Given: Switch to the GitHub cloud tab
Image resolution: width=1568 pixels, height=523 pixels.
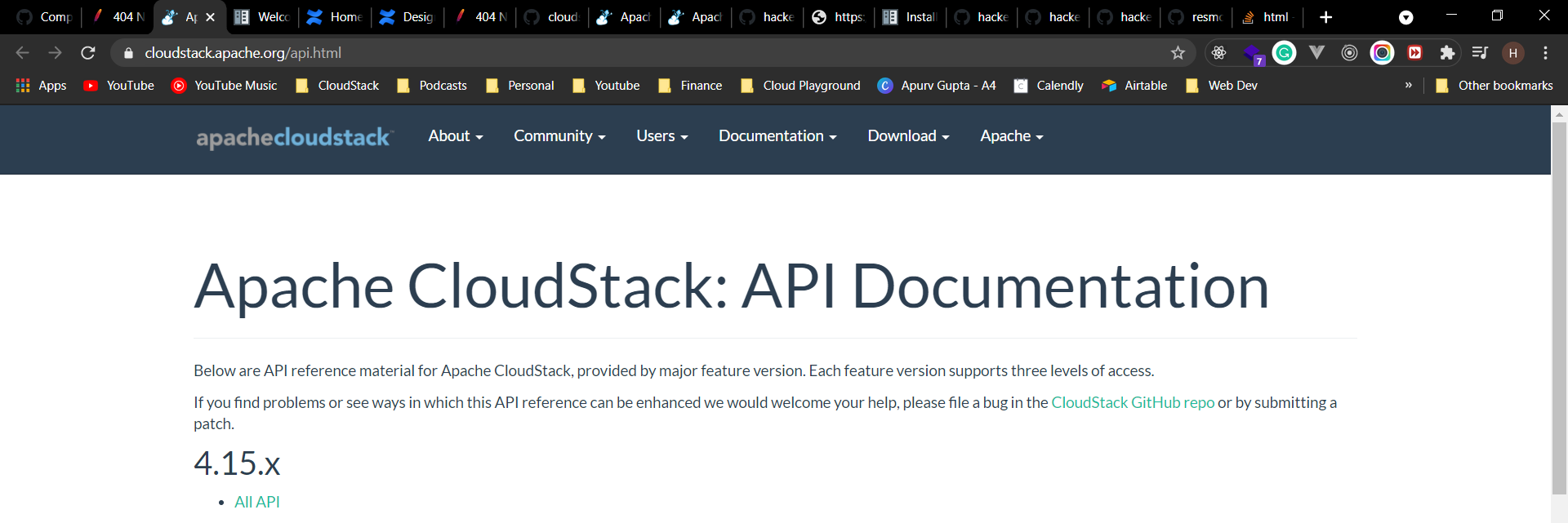Looking at the screenshot, I should point(552,17).
